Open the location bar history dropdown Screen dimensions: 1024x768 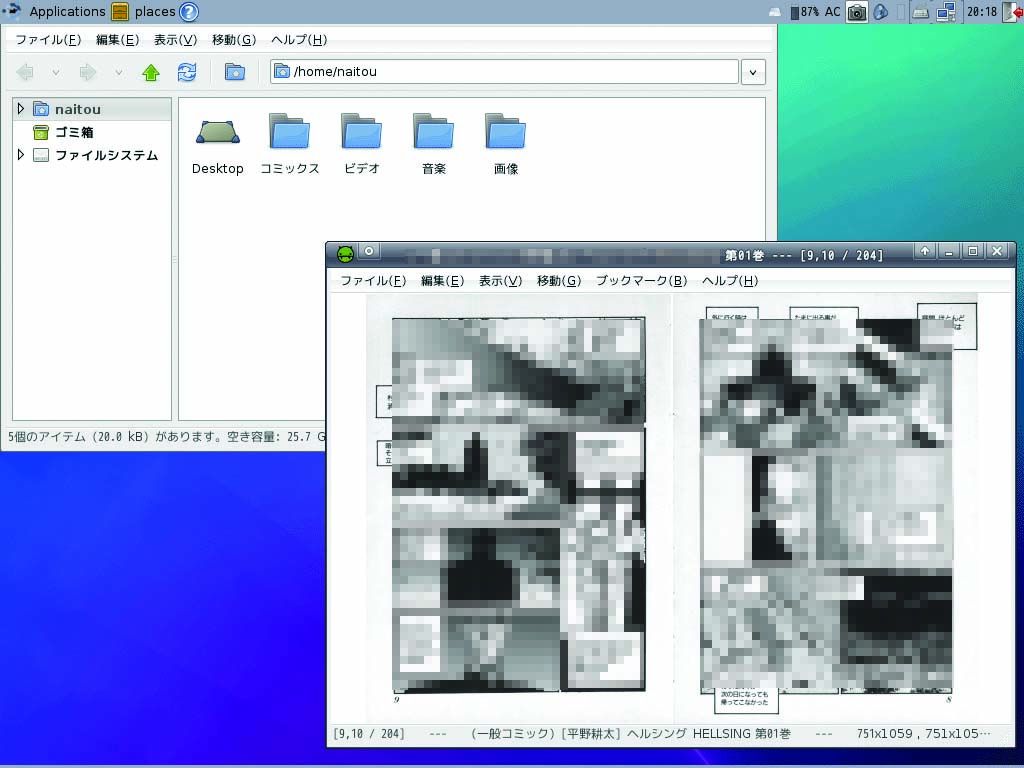click(753, 72)
